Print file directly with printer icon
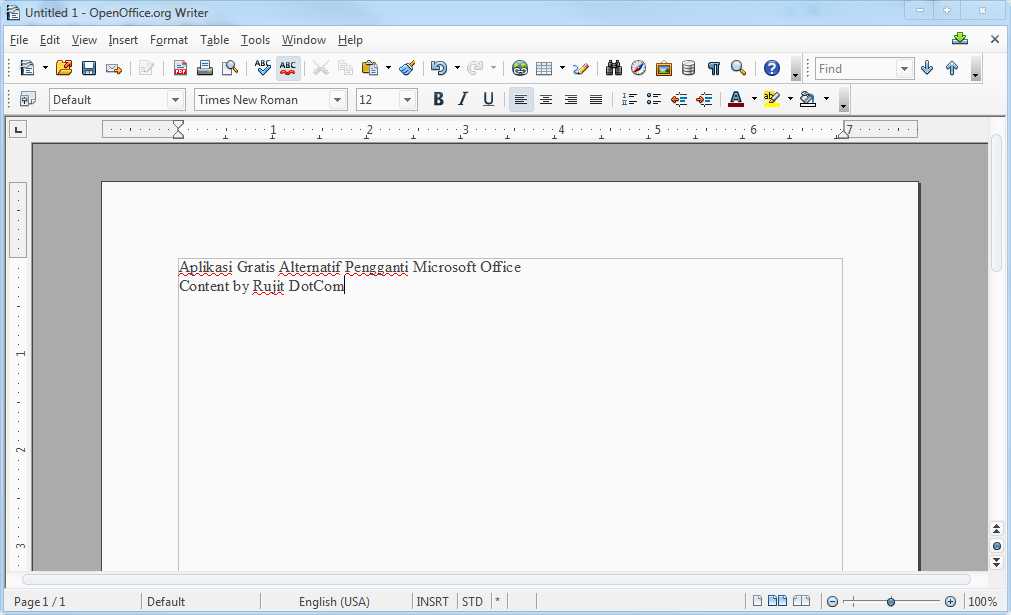 [x=205, y=68]
